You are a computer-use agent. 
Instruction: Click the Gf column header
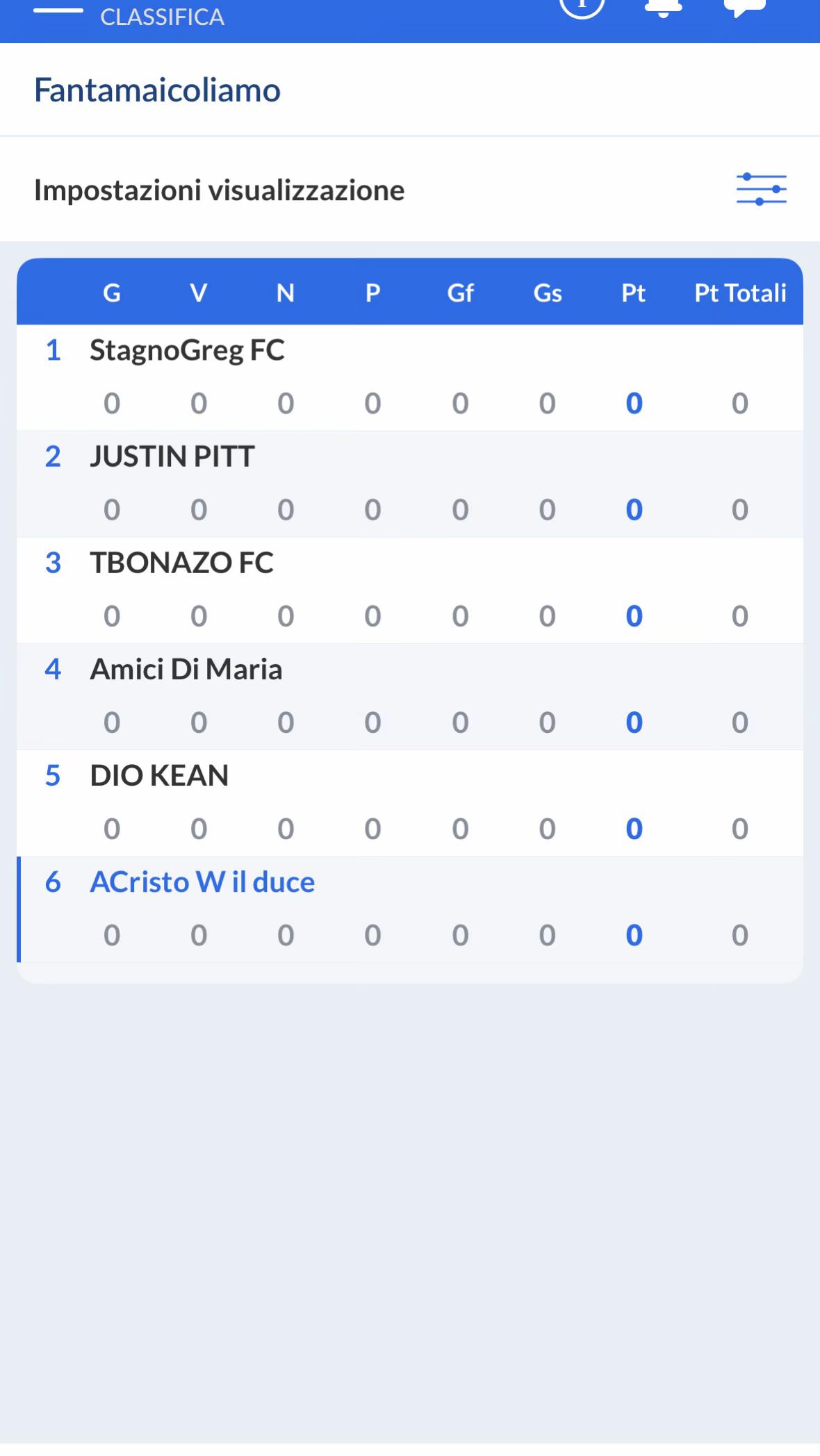point(460,292)
